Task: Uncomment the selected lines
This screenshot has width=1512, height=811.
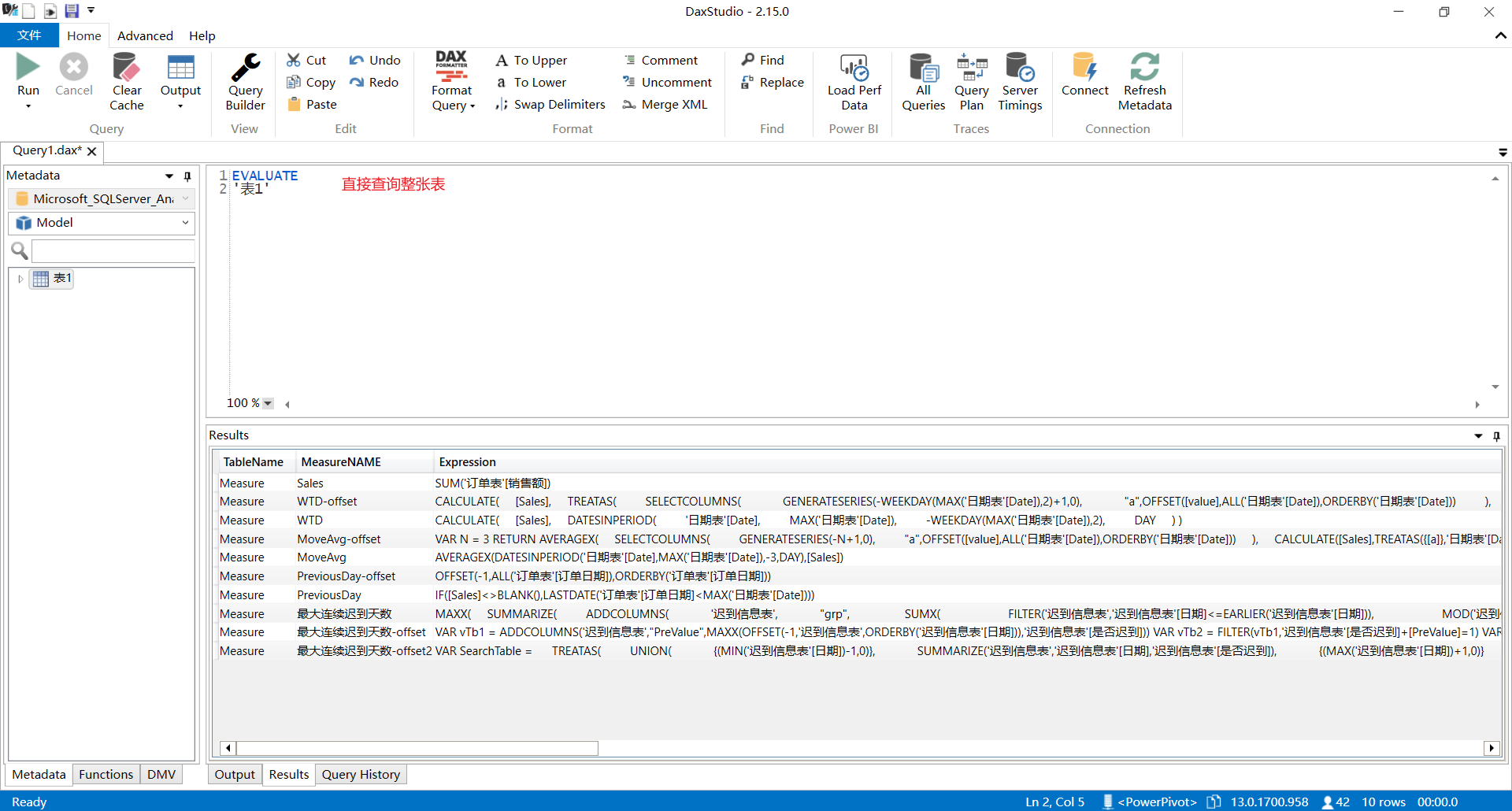Action: pos(667,82)
